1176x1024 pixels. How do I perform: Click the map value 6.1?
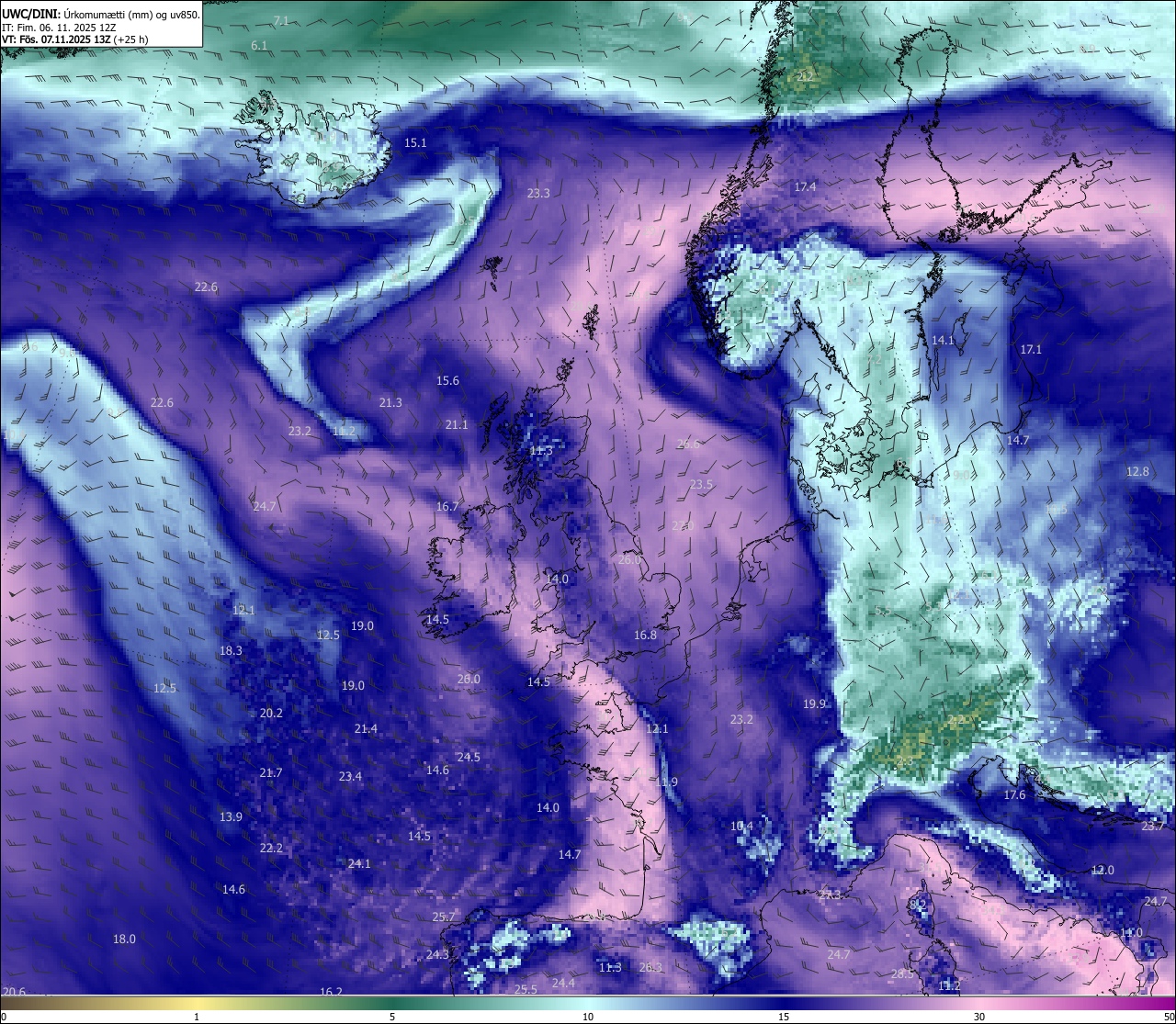coord(259,45)
